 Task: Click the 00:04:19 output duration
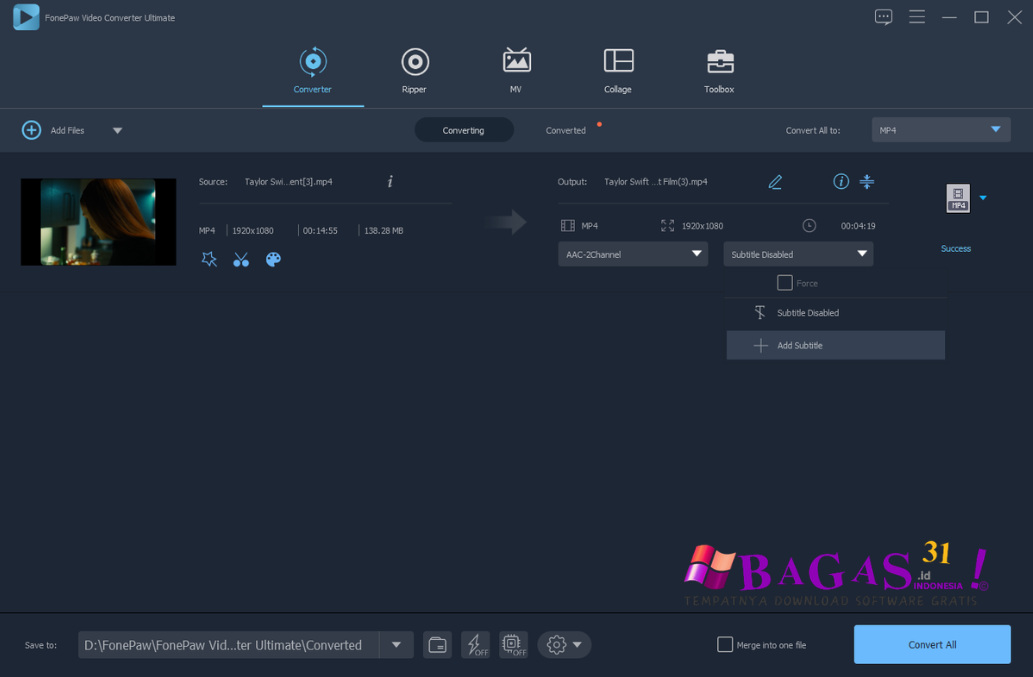[x=858, y=226]
